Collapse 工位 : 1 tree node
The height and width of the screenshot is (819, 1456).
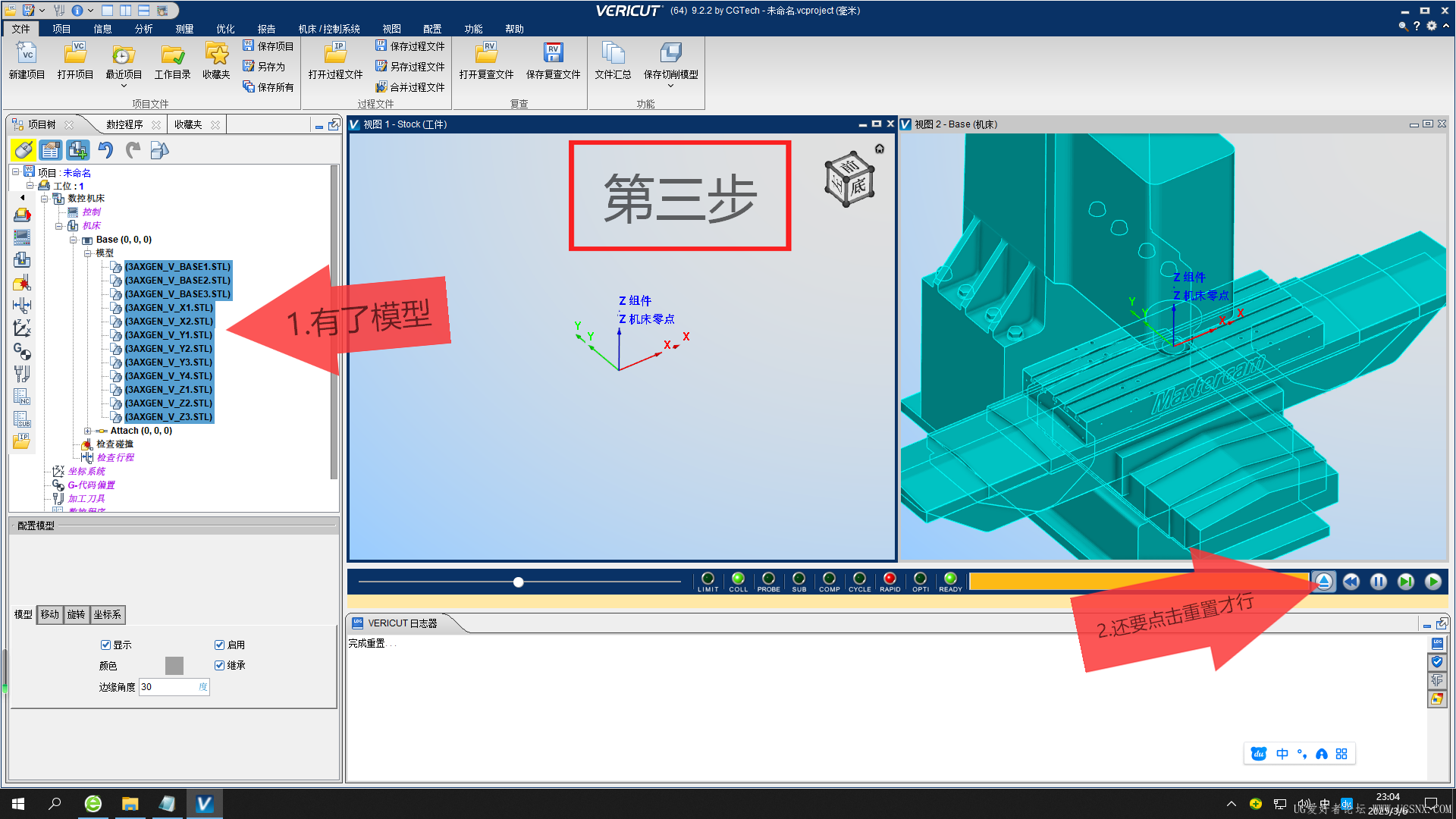point(30,185)
